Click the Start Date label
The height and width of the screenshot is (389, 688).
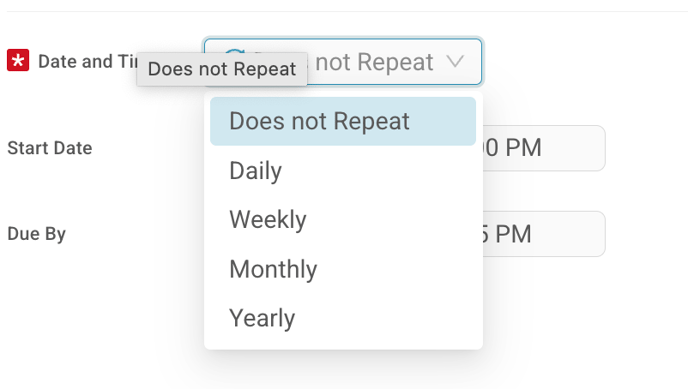[x=50, y=148]
